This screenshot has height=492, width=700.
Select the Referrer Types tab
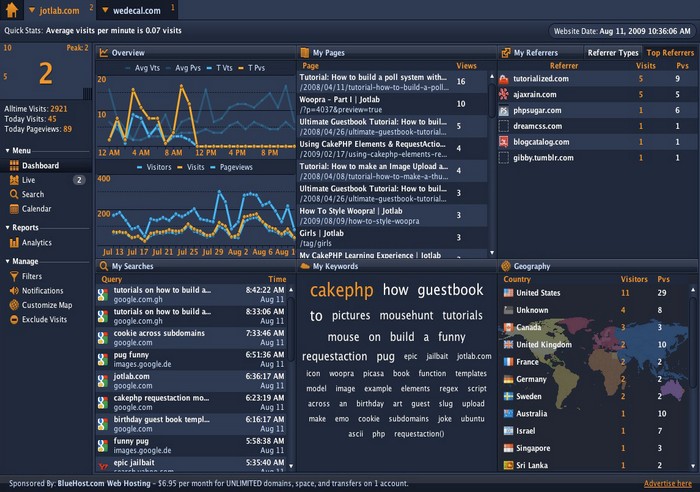(x=612, y=53)
